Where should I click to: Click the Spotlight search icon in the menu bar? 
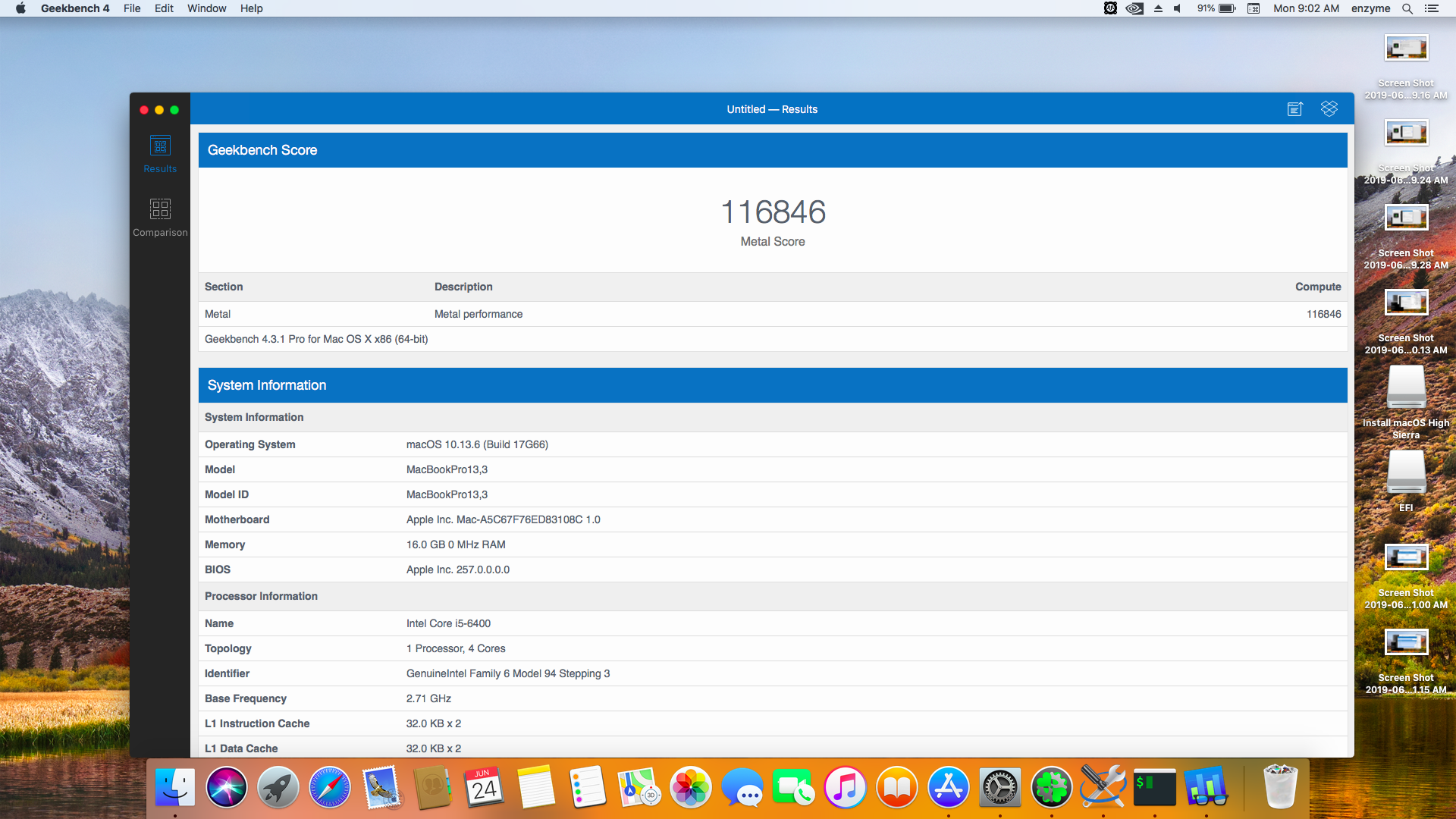pos(1407,8)
